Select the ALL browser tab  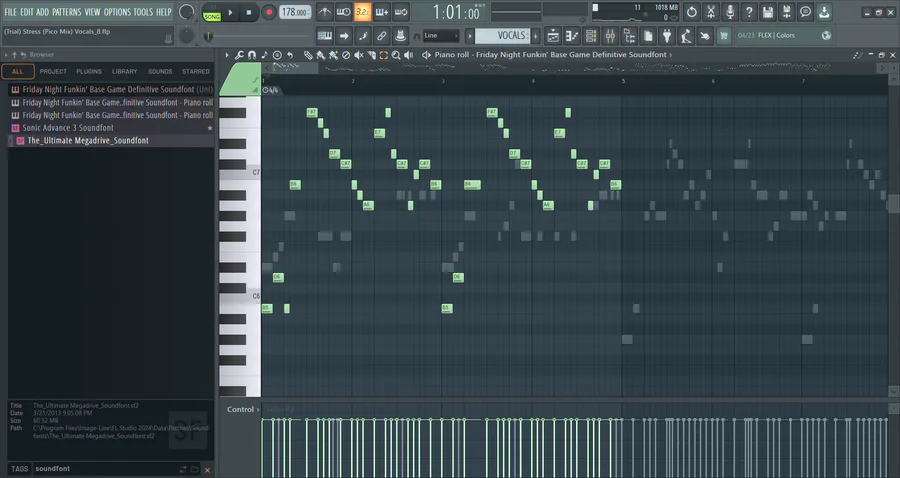[18, 72]
